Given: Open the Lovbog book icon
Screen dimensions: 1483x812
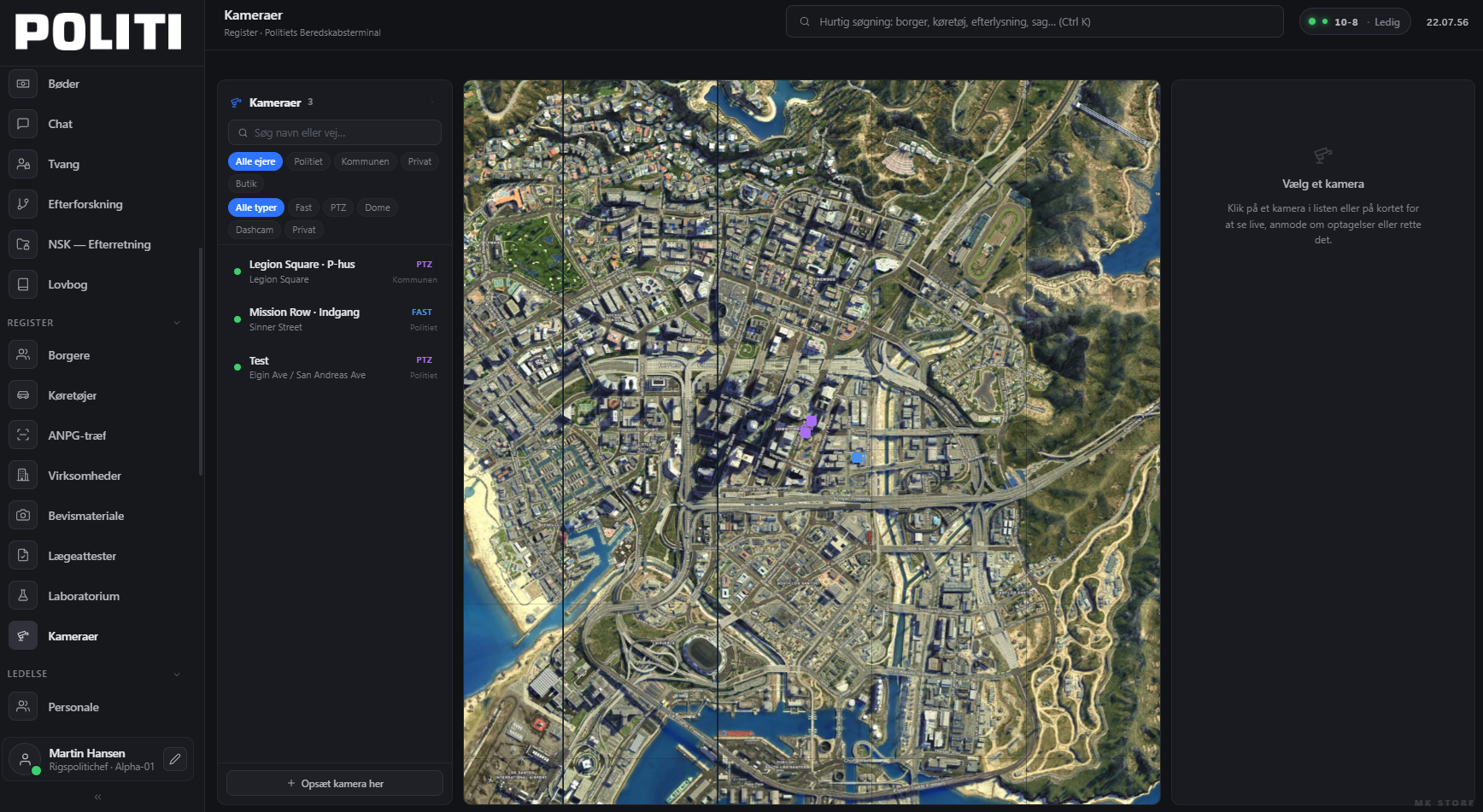Looking at the screenshot, I should pos(23,284).
